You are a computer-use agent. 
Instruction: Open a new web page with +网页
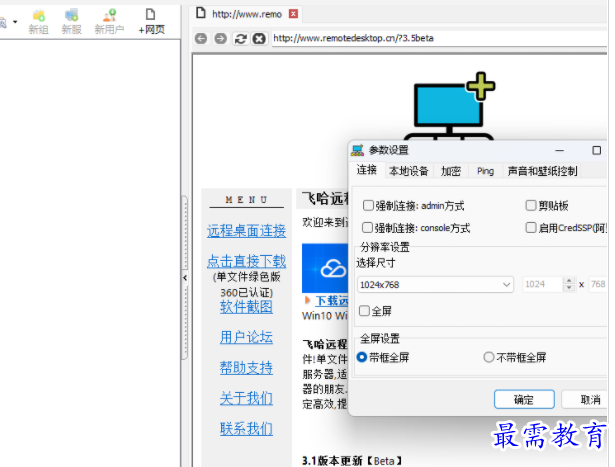click(151, 22)
